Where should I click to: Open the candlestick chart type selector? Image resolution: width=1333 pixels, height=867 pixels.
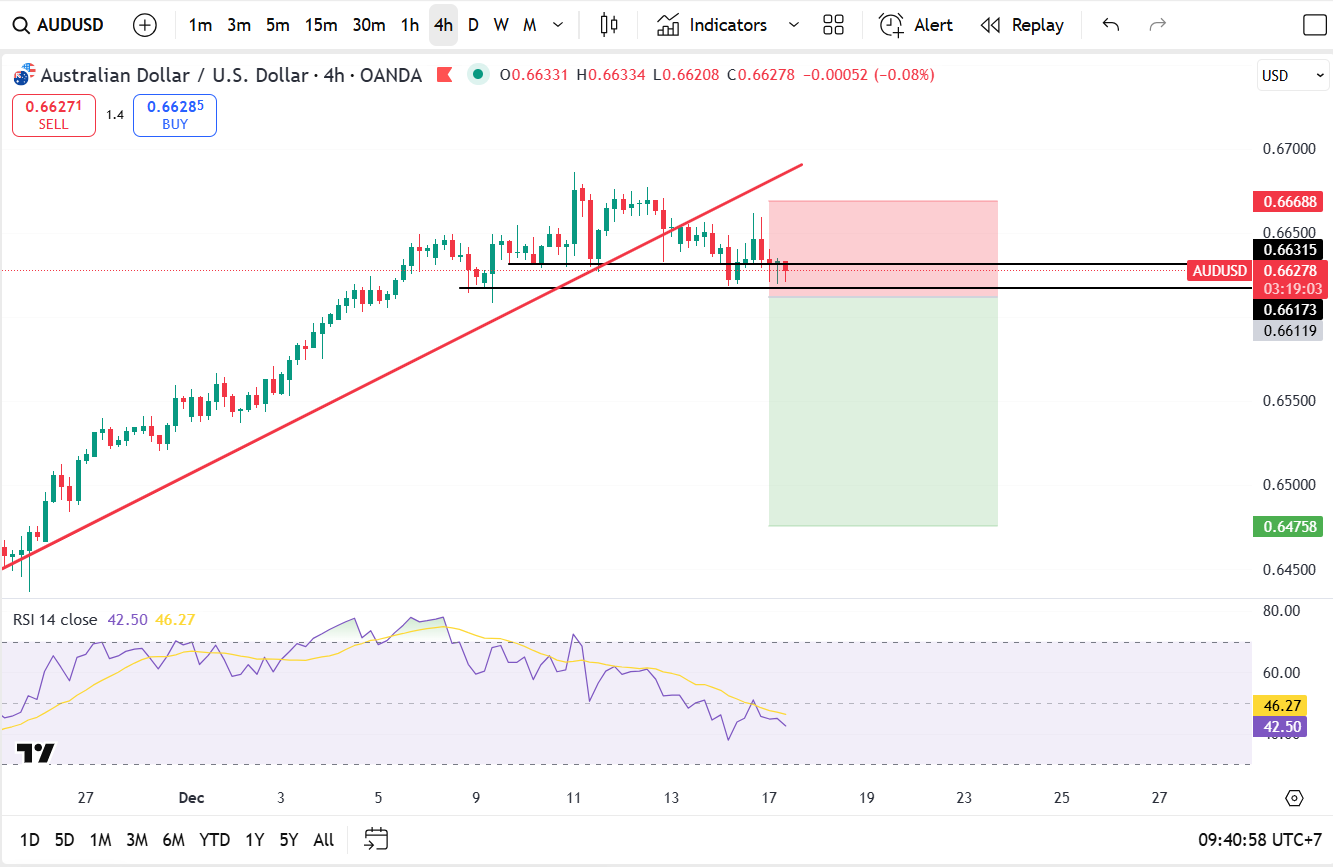(608, 25)
